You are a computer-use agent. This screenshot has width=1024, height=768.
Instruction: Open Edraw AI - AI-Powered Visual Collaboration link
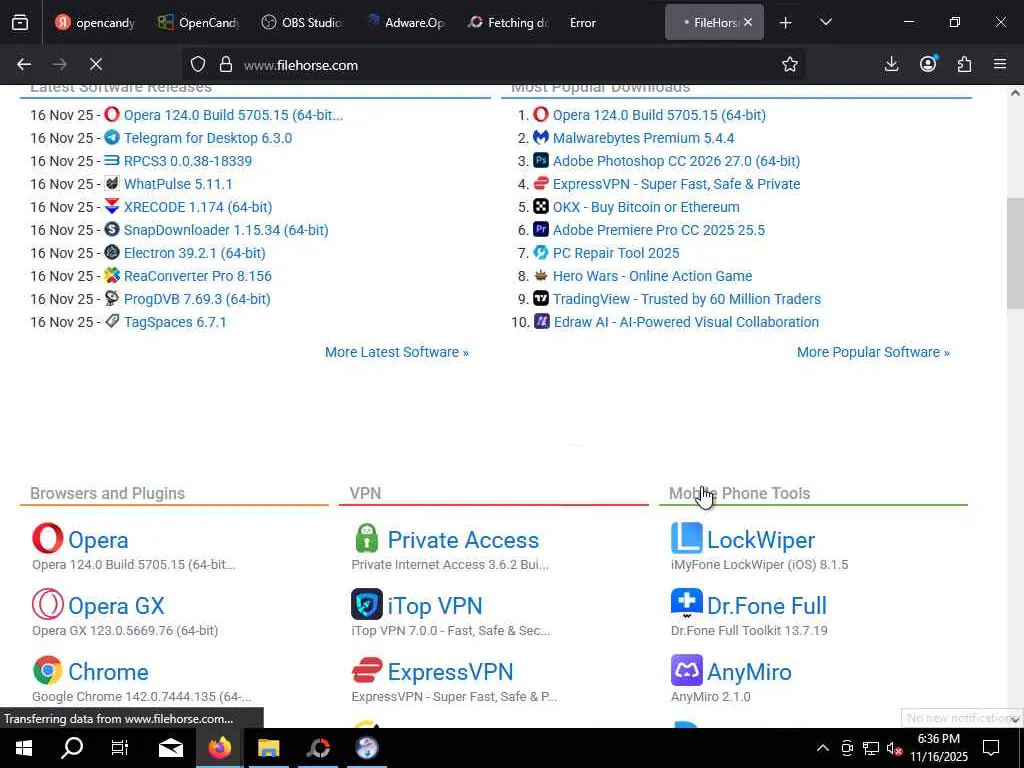click(686, 322)
